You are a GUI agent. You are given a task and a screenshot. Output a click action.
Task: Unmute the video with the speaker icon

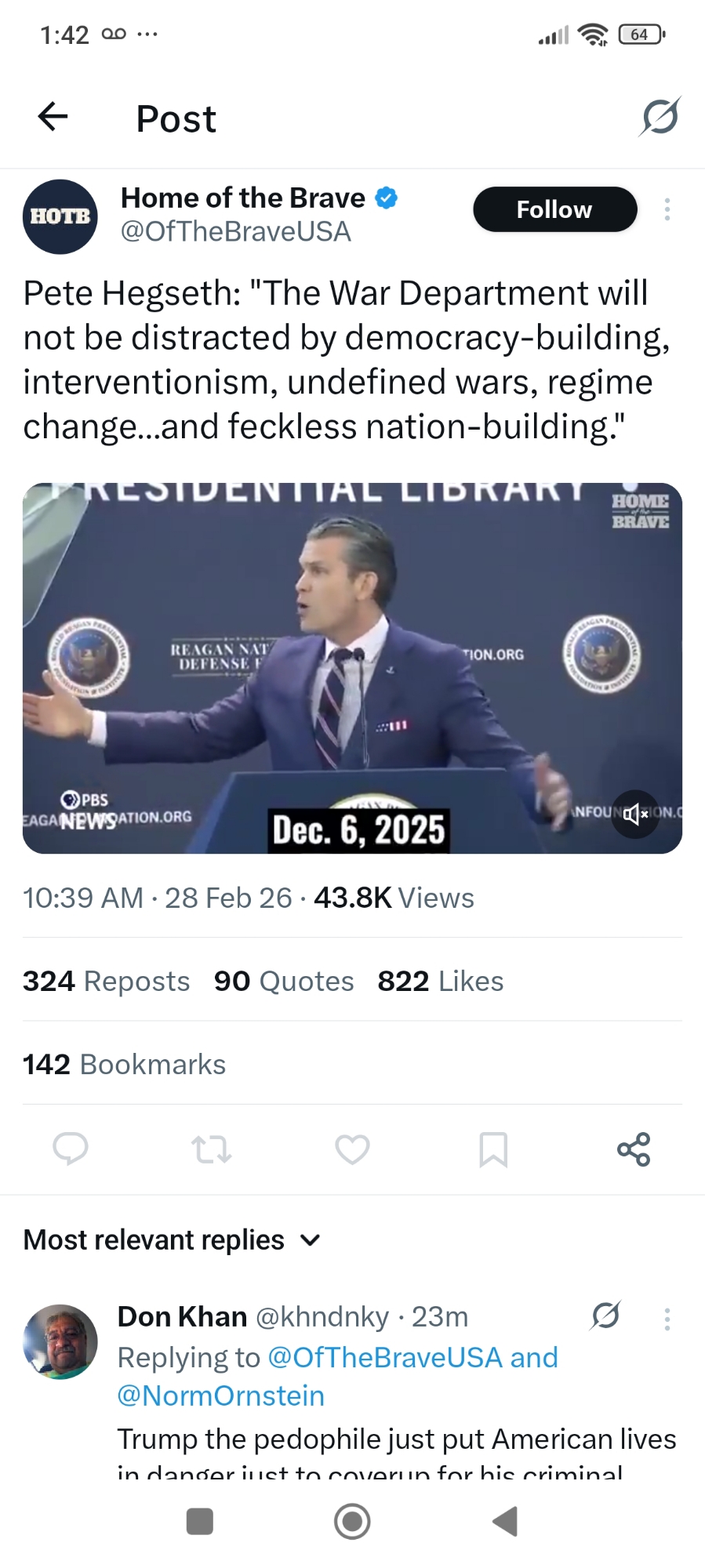click(634, 814)
